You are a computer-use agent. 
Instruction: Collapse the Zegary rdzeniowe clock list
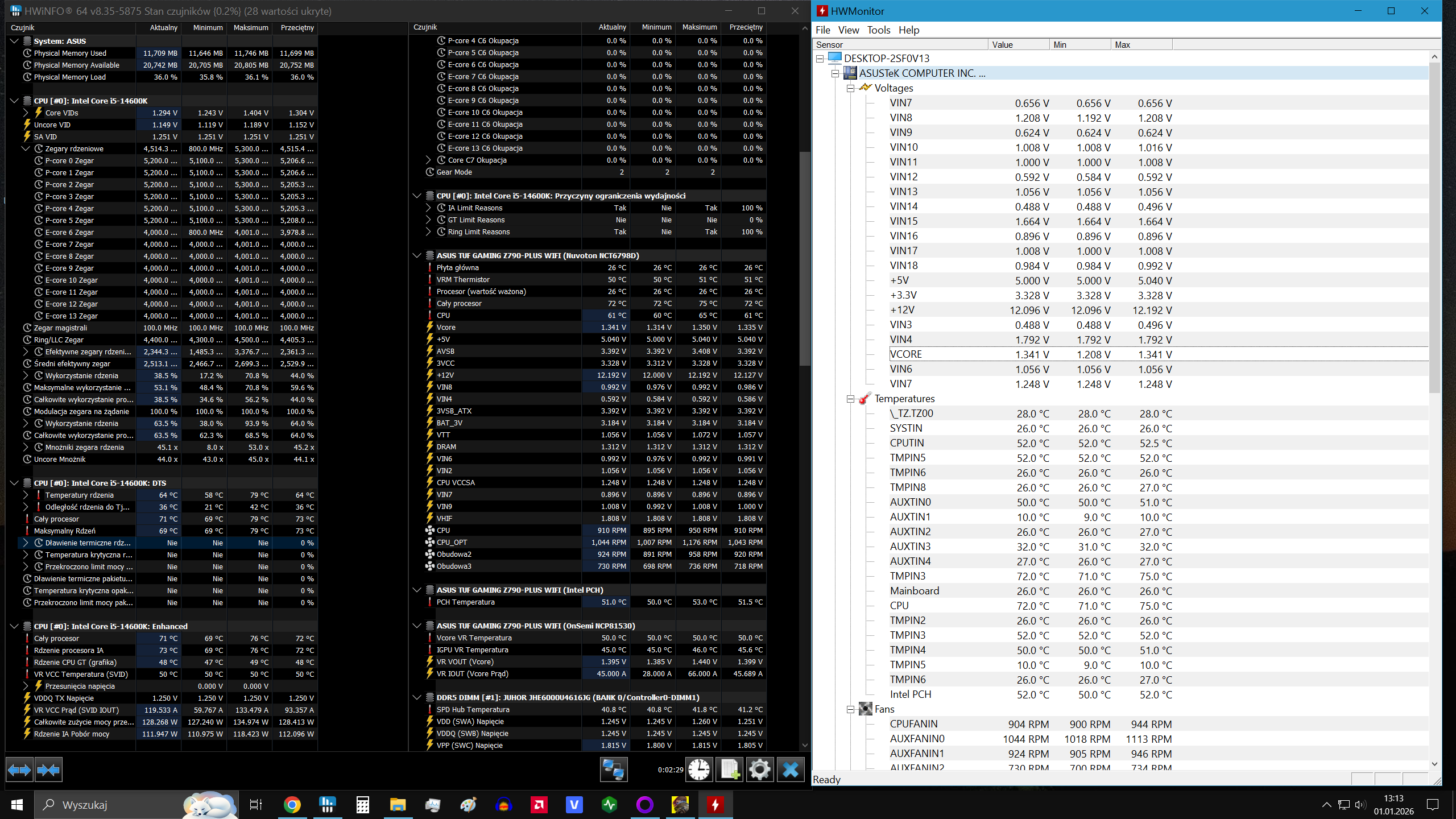pos(26,148)
